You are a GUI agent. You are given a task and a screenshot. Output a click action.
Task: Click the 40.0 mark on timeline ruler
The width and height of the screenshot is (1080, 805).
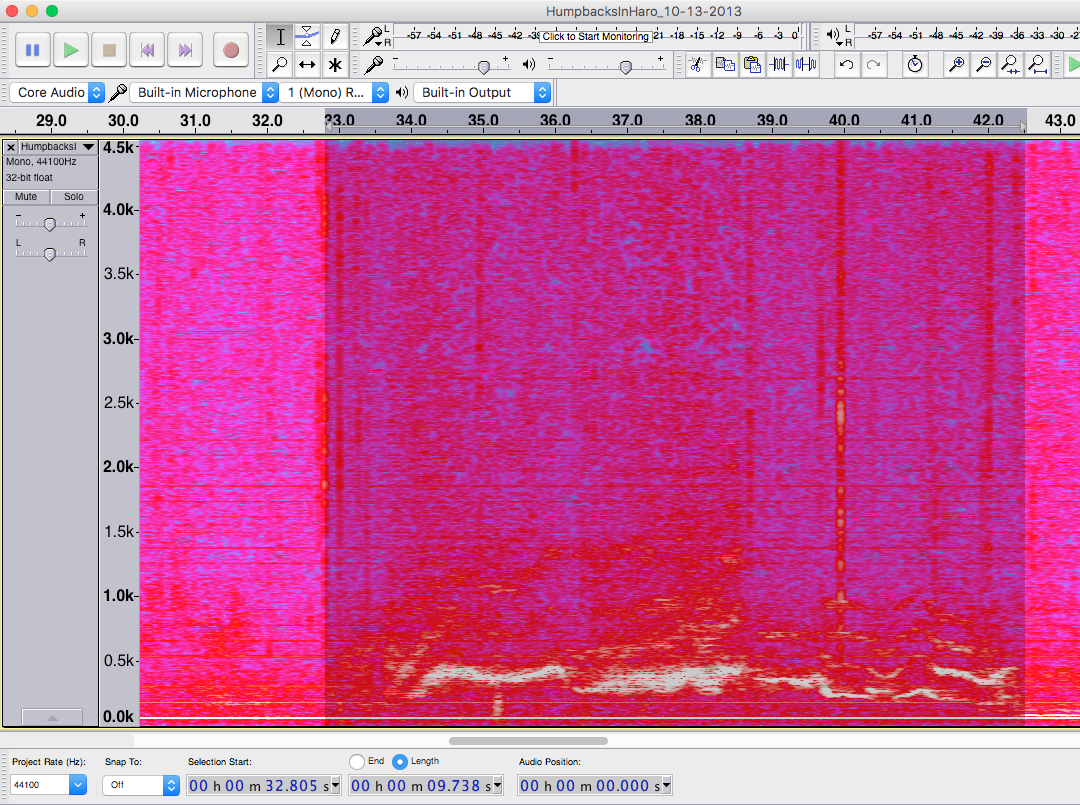[x=843, y=121]
